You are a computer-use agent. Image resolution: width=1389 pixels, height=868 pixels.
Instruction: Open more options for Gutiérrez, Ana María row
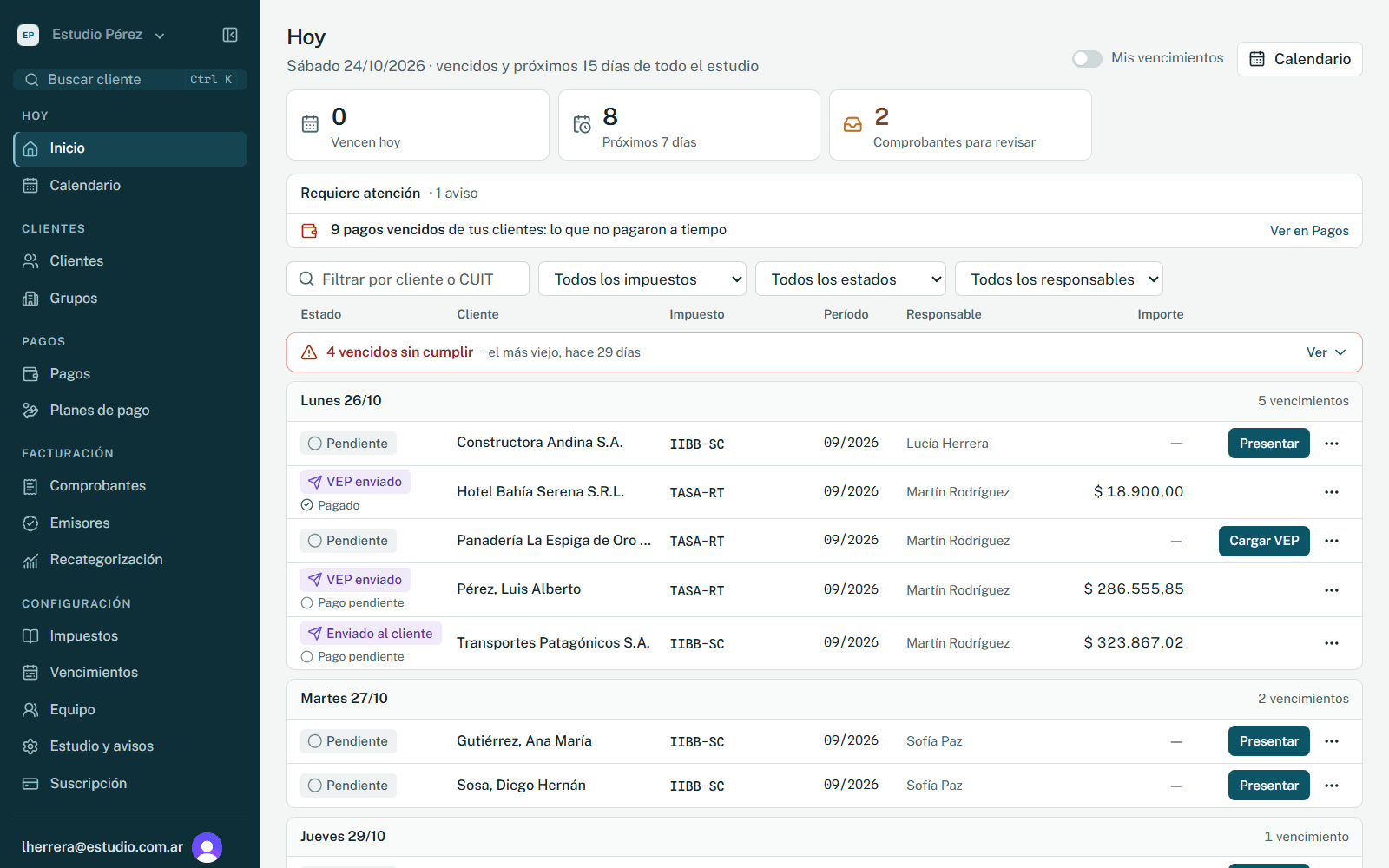click(x=1332, y=741)
